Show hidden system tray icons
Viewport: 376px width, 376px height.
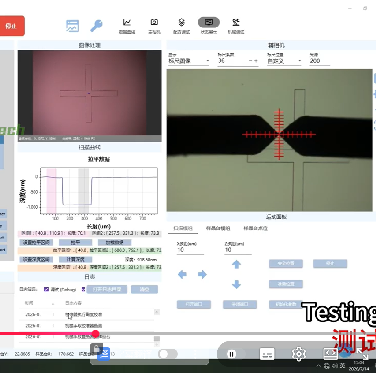pyautogui.click(x=319, y=366)
